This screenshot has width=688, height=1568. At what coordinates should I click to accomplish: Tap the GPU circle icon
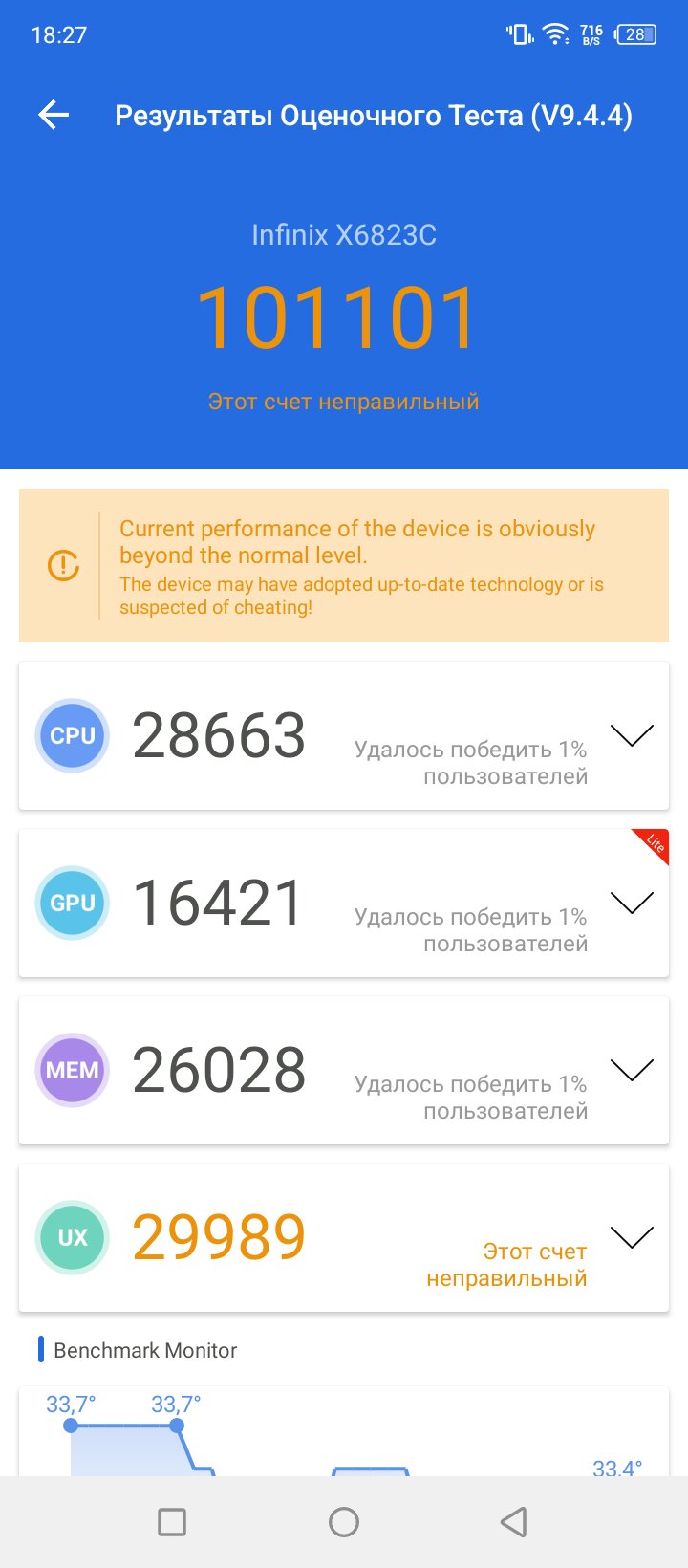tap(73, 903)
